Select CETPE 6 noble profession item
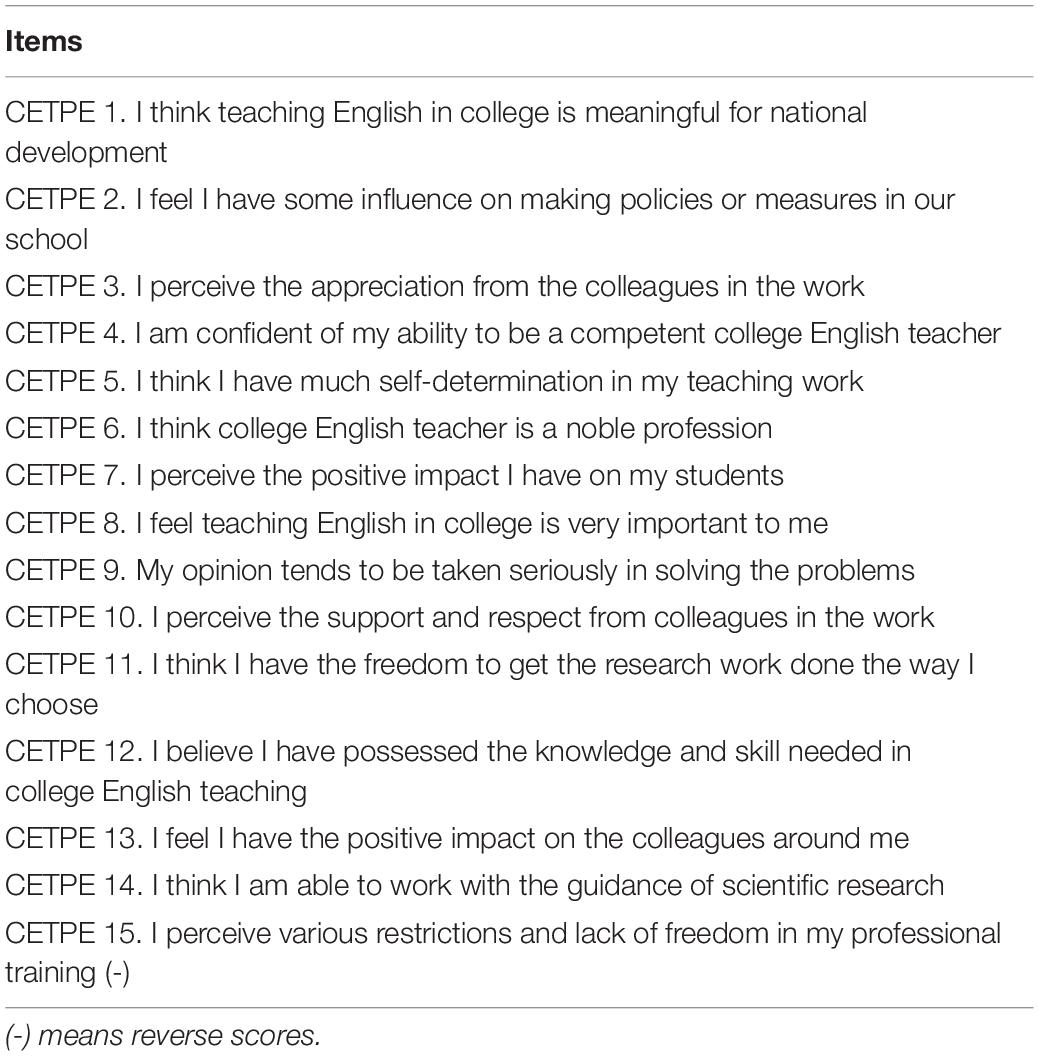The image size is (1039, 1056). (x=388, y=429)
